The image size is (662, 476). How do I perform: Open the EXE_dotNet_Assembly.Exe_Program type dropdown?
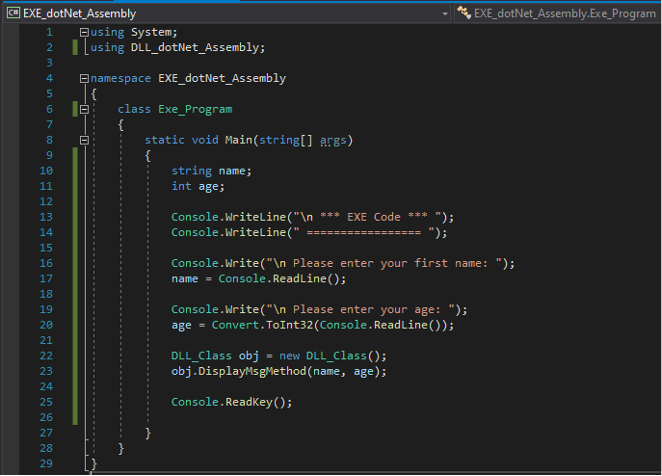tap(558, 14)
